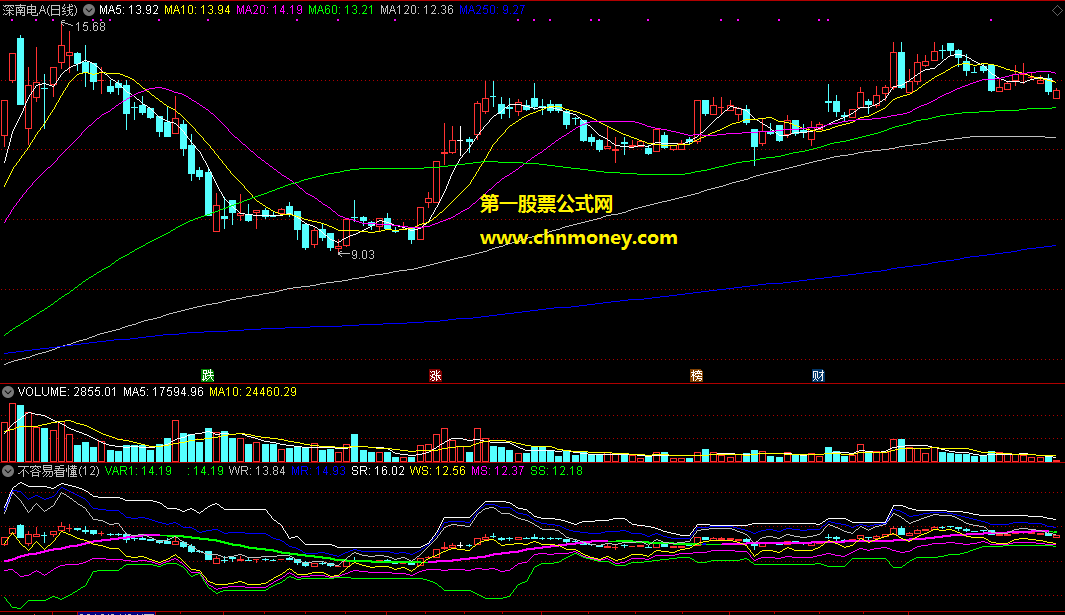Open the main chart indicator dropdown arrow
Viewport: 1065px width, 615px height.
click(89, 10)
